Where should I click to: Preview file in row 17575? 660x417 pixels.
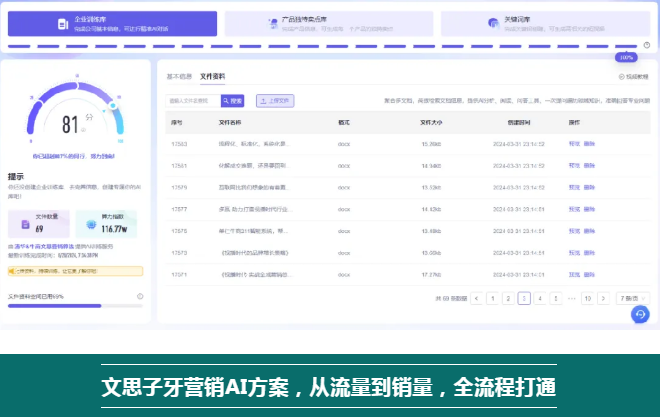[x=574, y=231]
